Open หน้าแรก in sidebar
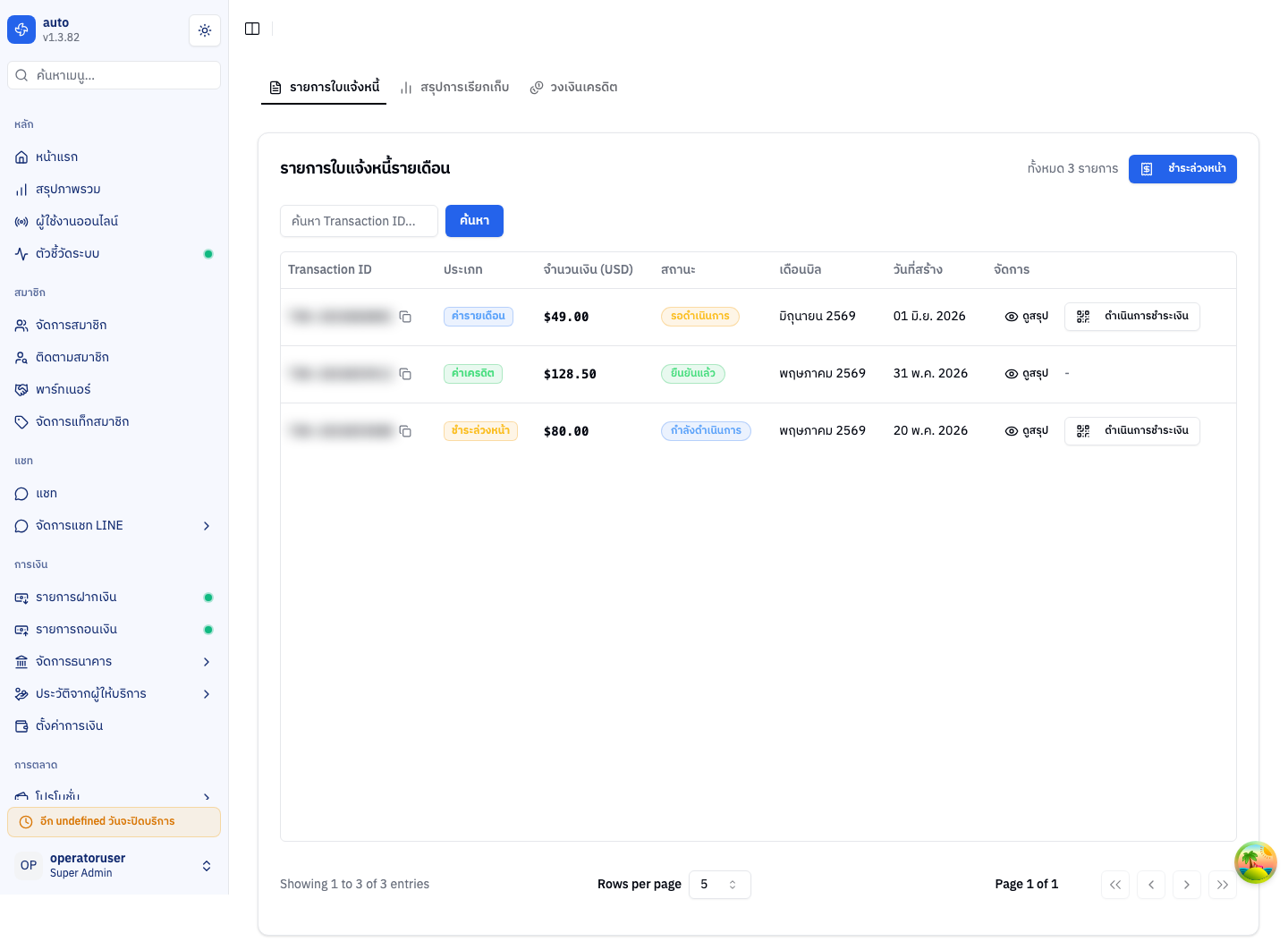Image resolution: width=1288 pixels, height=950 pixels. (114, 157)
